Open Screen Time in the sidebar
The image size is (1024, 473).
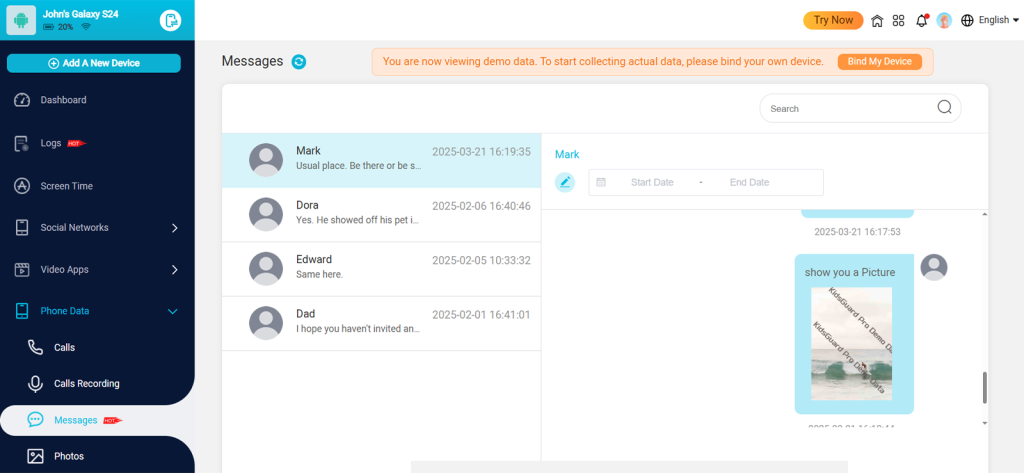point(66,186)
